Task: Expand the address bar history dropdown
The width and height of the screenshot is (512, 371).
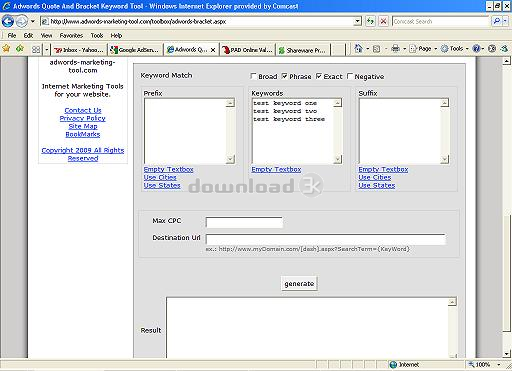Action: coord(357,22)
